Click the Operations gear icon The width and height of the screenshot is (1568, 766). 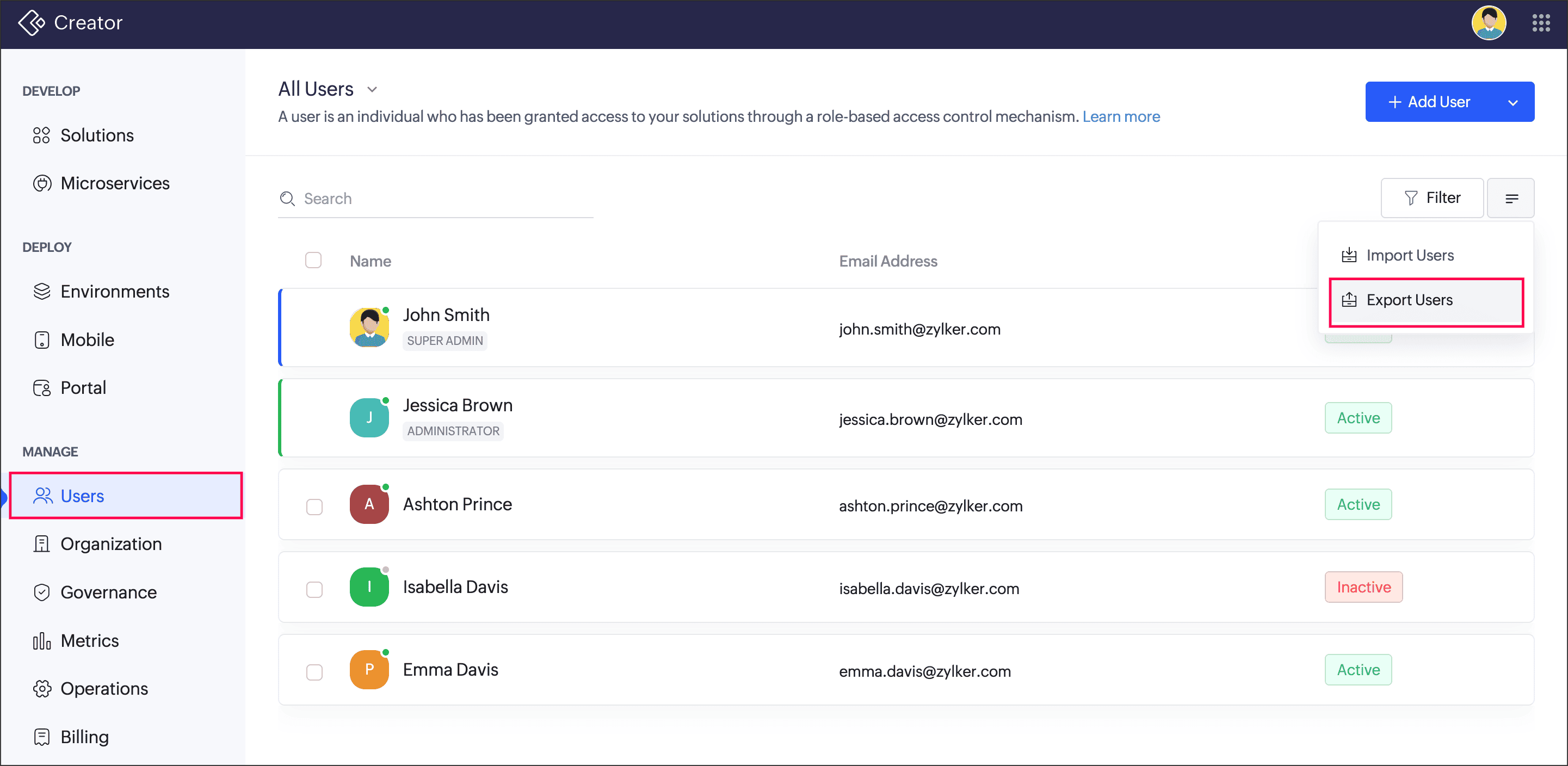[x=42, y=689]
